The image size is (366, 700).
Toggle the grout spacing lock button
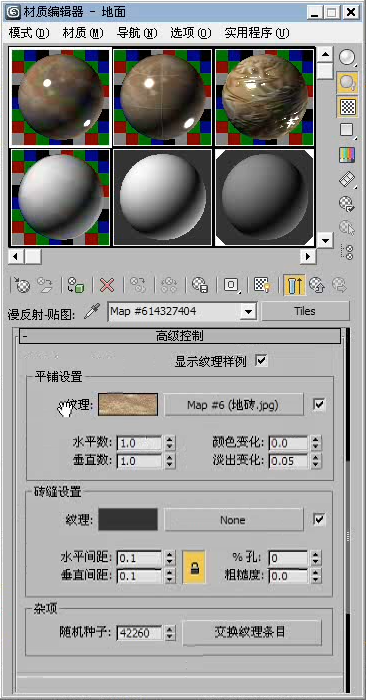[x=194, y=567]
